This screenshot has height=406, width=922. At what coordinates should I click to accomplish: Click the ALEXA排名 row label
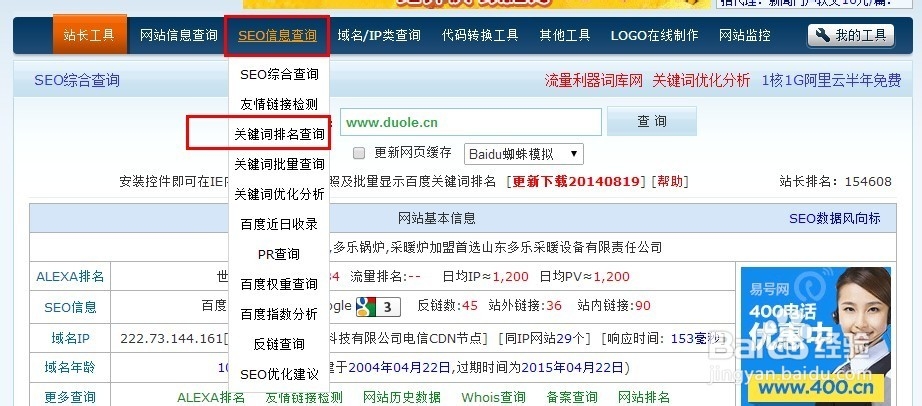tap(70, 277)
